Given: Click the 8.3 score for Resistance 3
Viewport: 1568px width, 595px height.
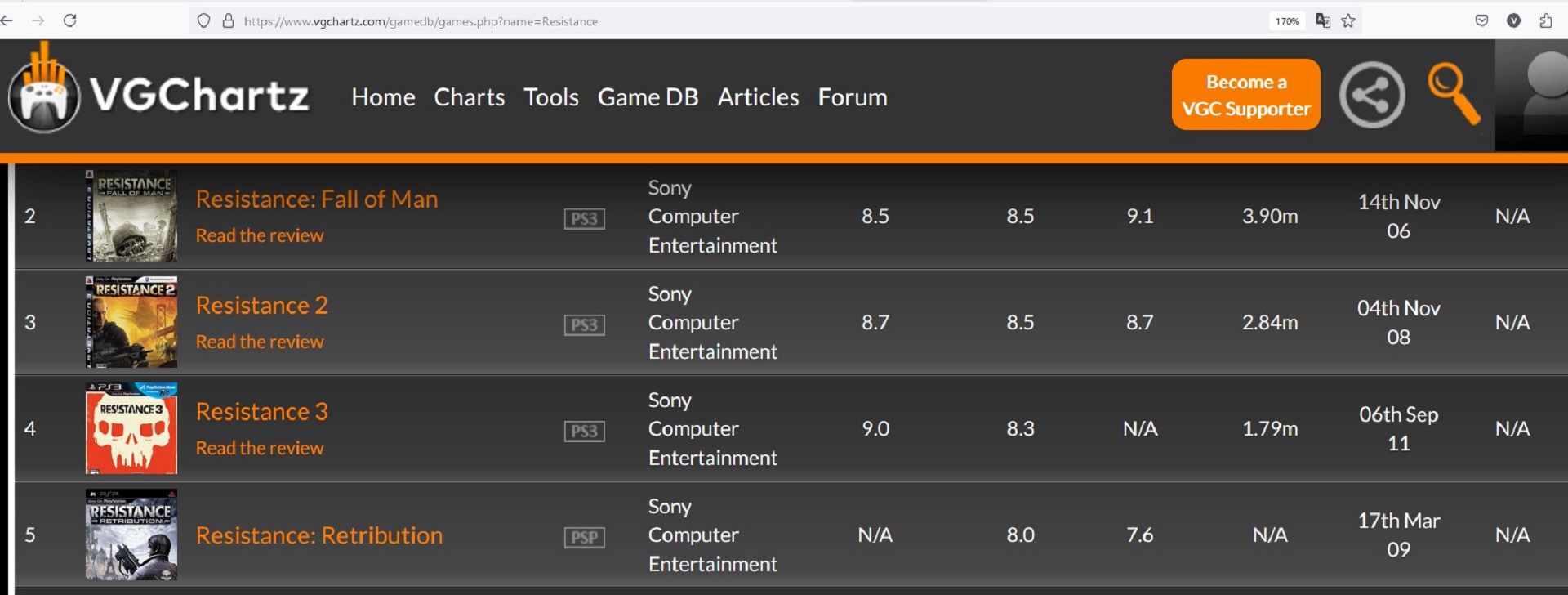Looking at the screenshot, I should click(1020, 428).
